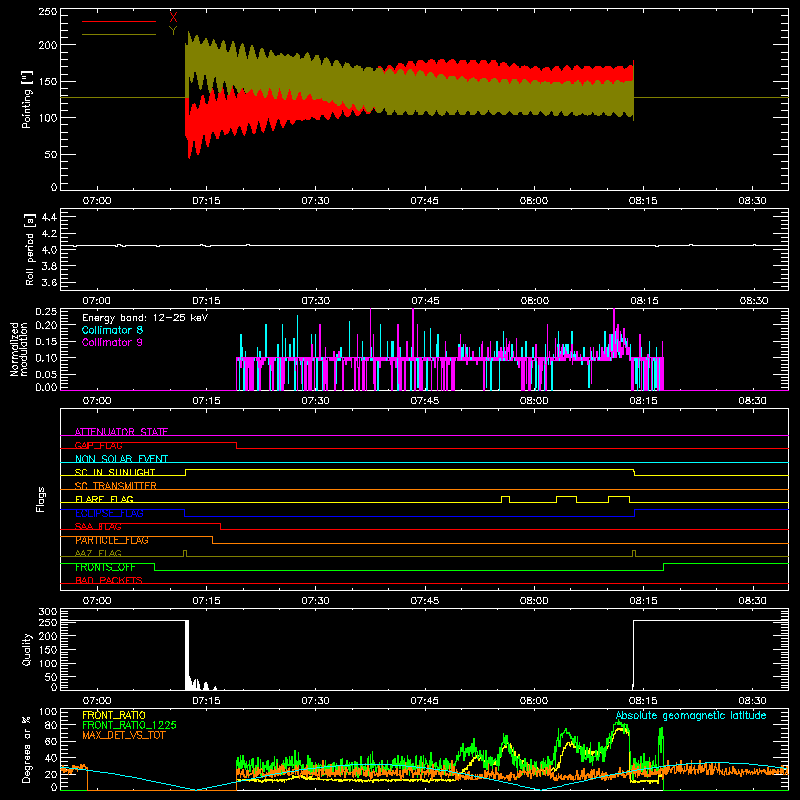Click the FLARE_FLAG label
800x800 pixels.
(104, 499)
